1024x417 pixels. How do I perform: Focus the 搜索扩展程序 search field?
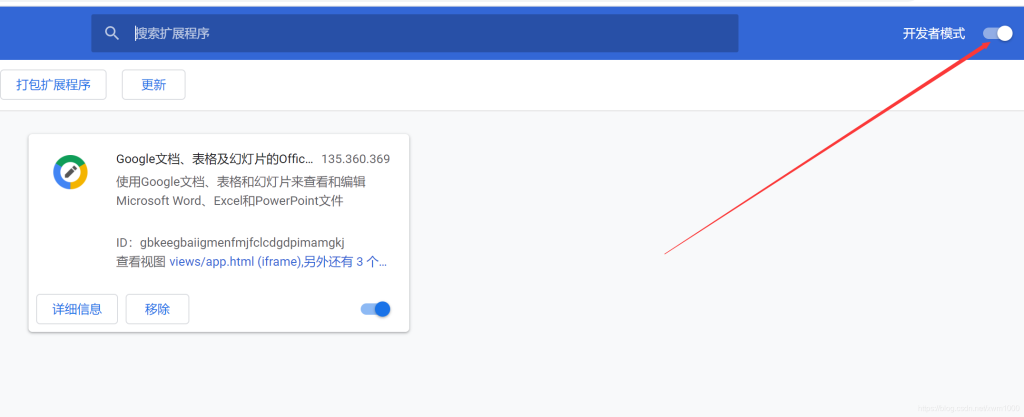tap(415, 33)
